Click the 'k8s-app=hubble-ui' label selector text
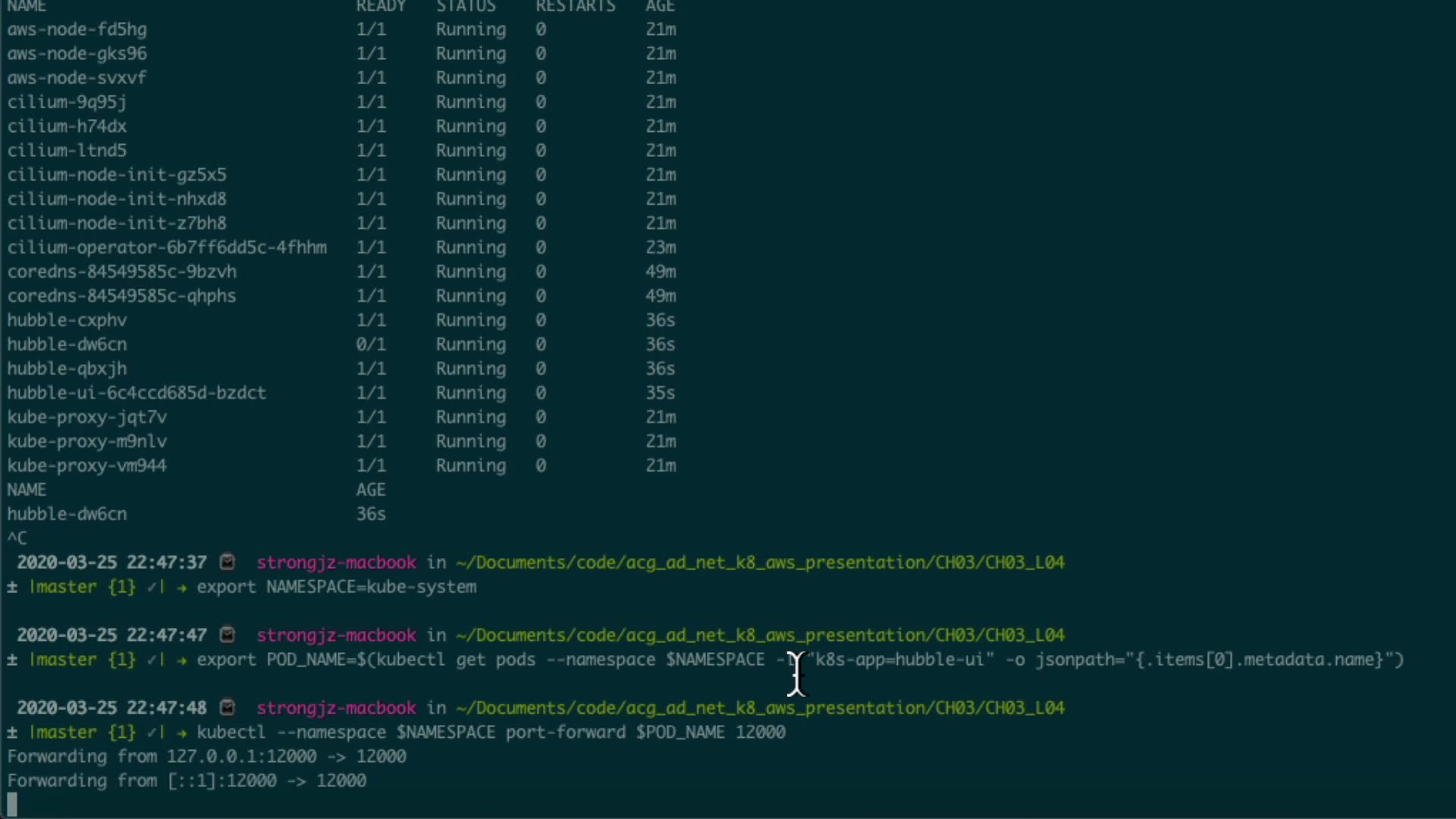 (904, 660)
